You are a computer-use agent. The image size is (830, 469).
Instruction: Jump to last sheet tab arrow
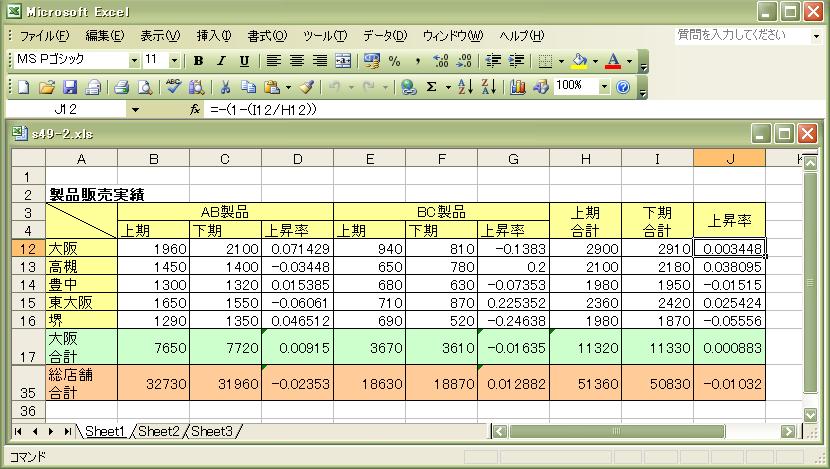tap(67, 431)
